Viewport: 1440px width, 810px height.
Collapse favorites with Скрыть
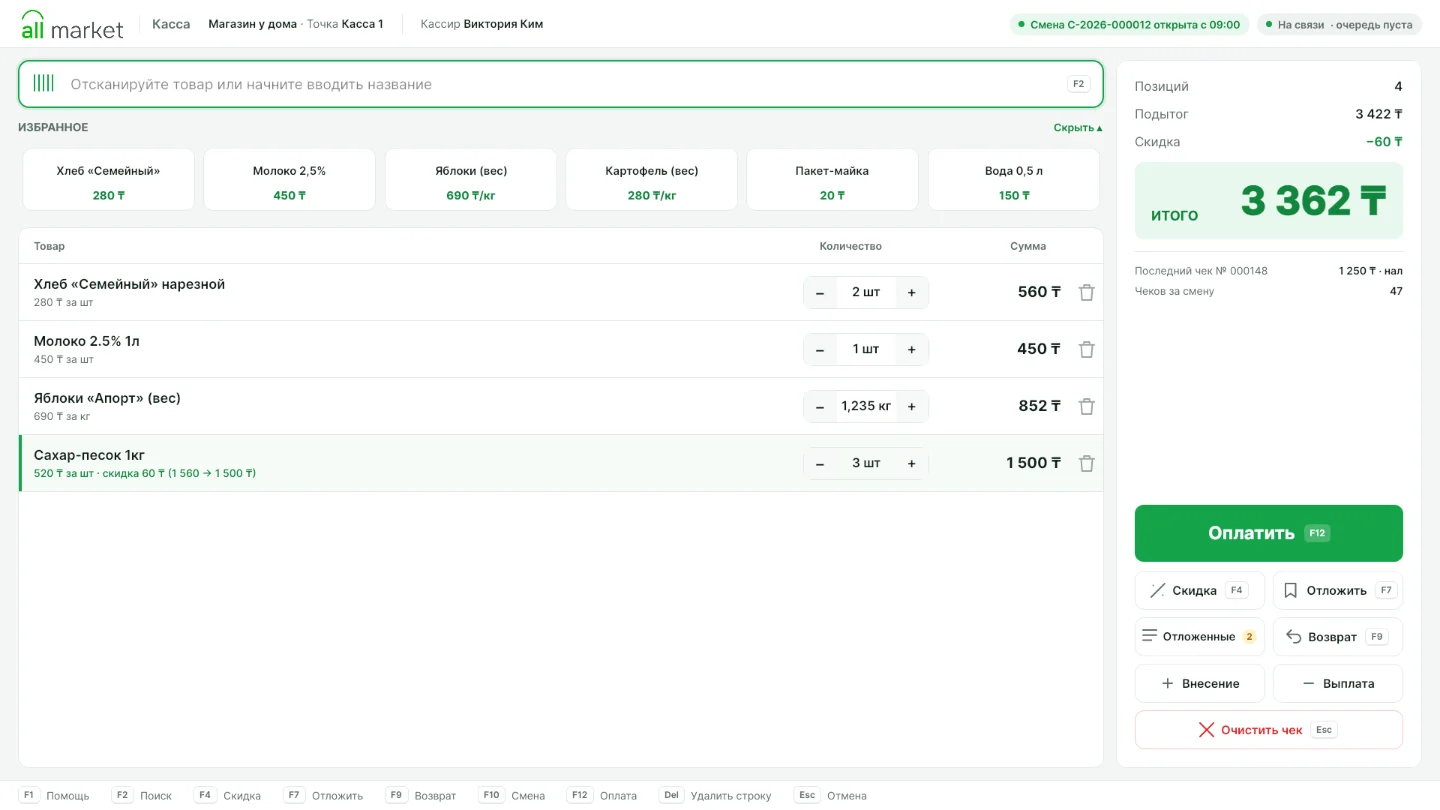coord(1077,128)
